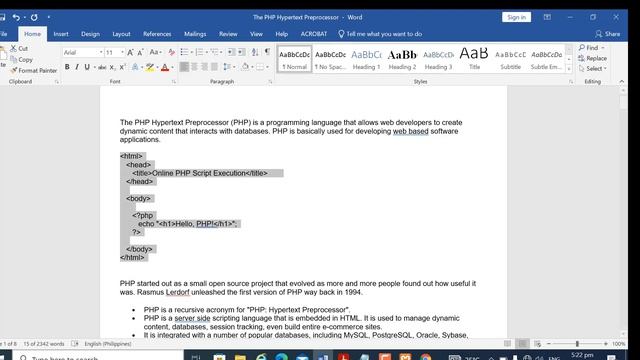Open the Change Case Aa dropdown
The width and height of the screenshot is (640, 360).
(156, 52)
